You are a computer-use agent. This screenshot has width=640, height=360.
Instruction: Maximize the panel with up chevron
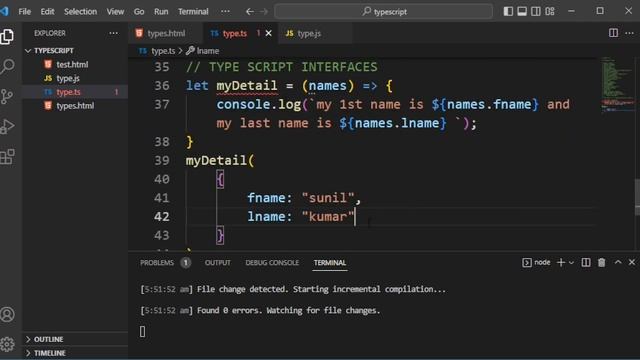pyautogui.click(x=618, y=262)
